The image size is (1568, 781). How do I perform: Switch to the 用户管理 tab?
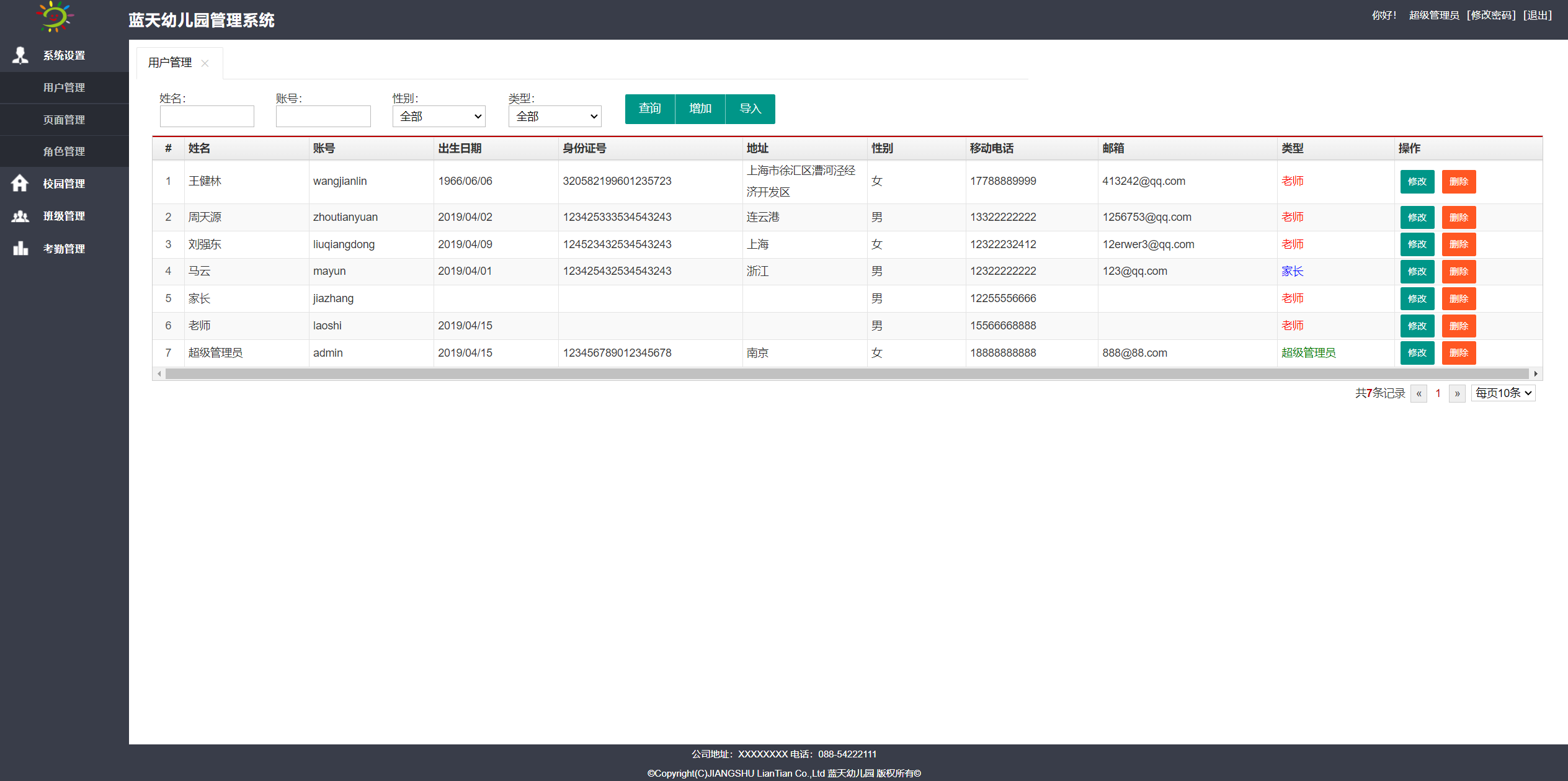[x=170, y=63]
